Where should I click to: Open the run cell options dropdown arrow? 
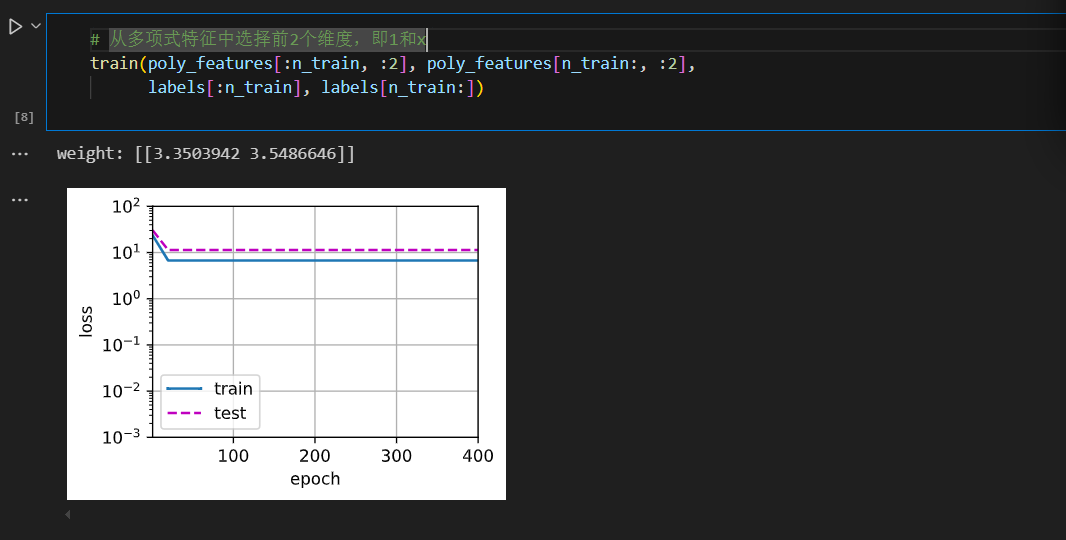click(36, 26)
